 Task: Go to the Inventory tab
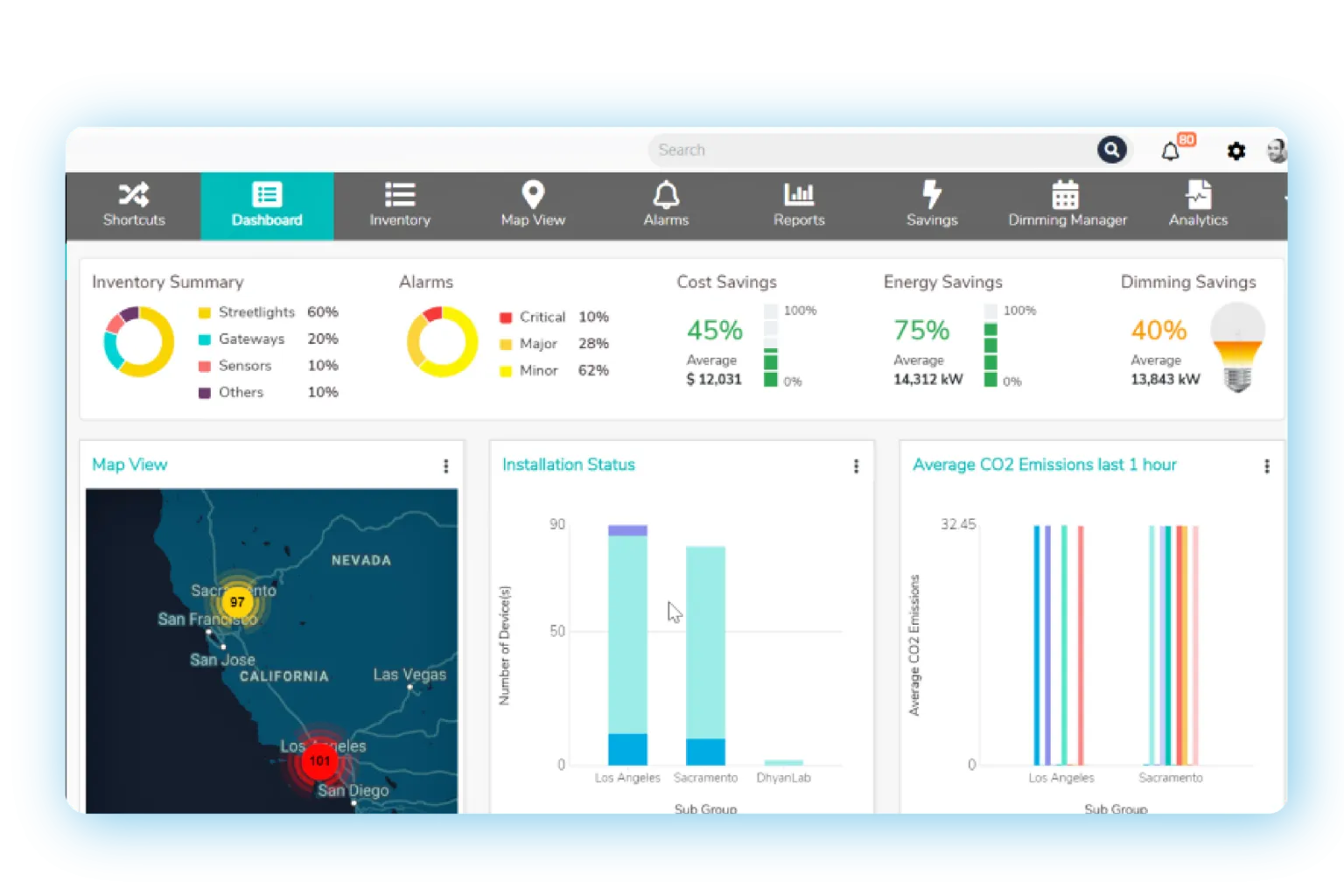click(x=400, y=206)
